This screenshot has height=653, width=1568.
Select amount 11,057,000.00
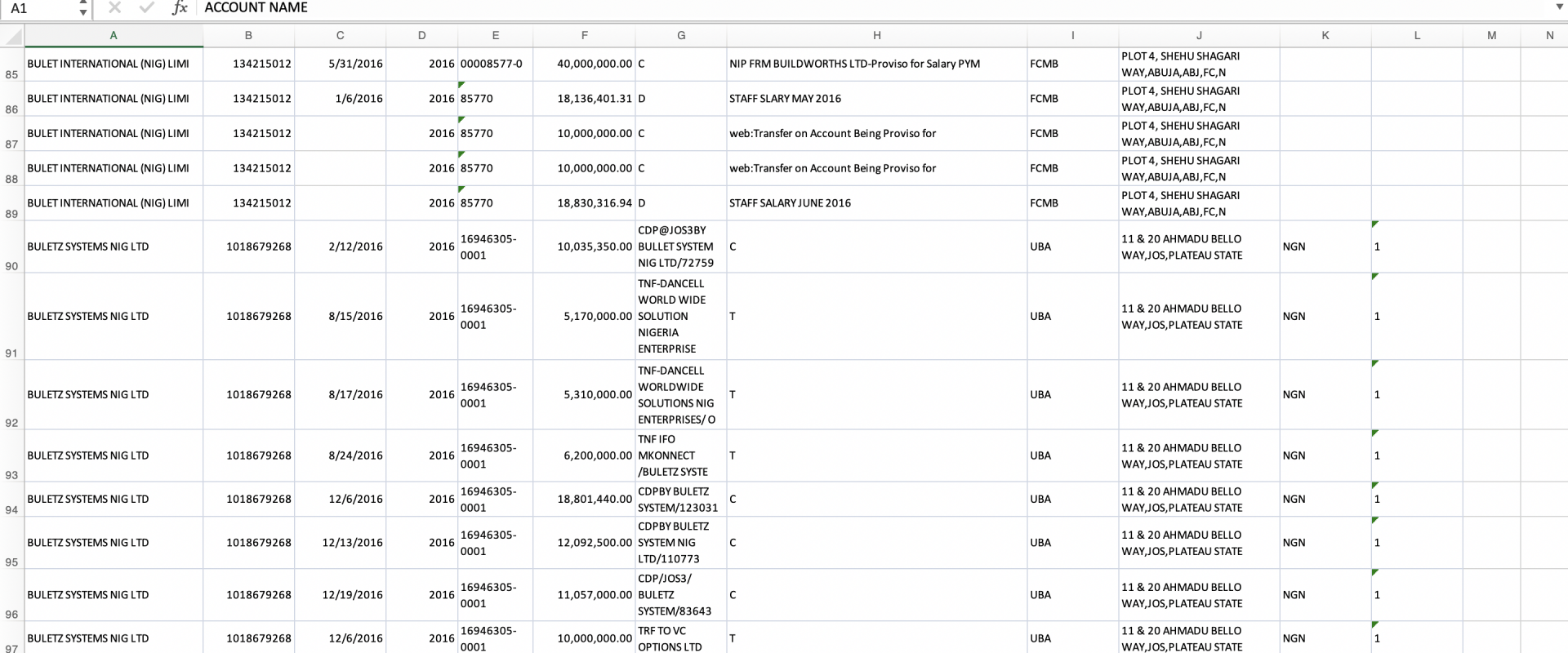click(x=584, y=595)
